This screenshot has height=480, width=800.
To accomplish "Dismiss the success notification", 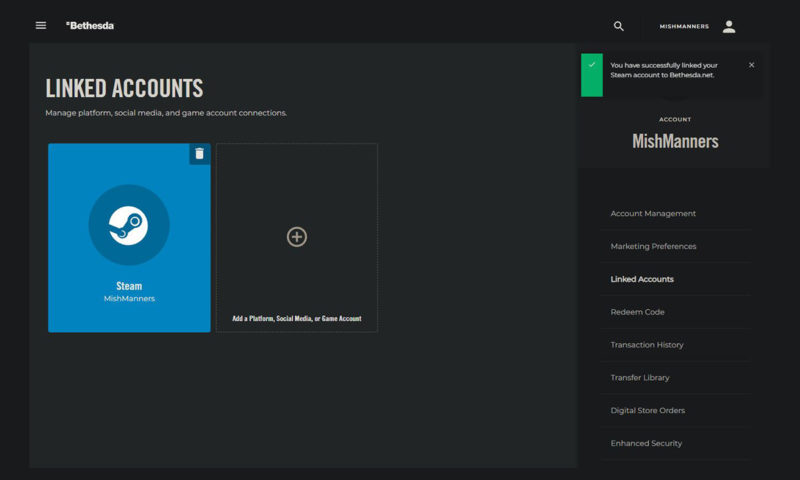I will tap(752, 65).
